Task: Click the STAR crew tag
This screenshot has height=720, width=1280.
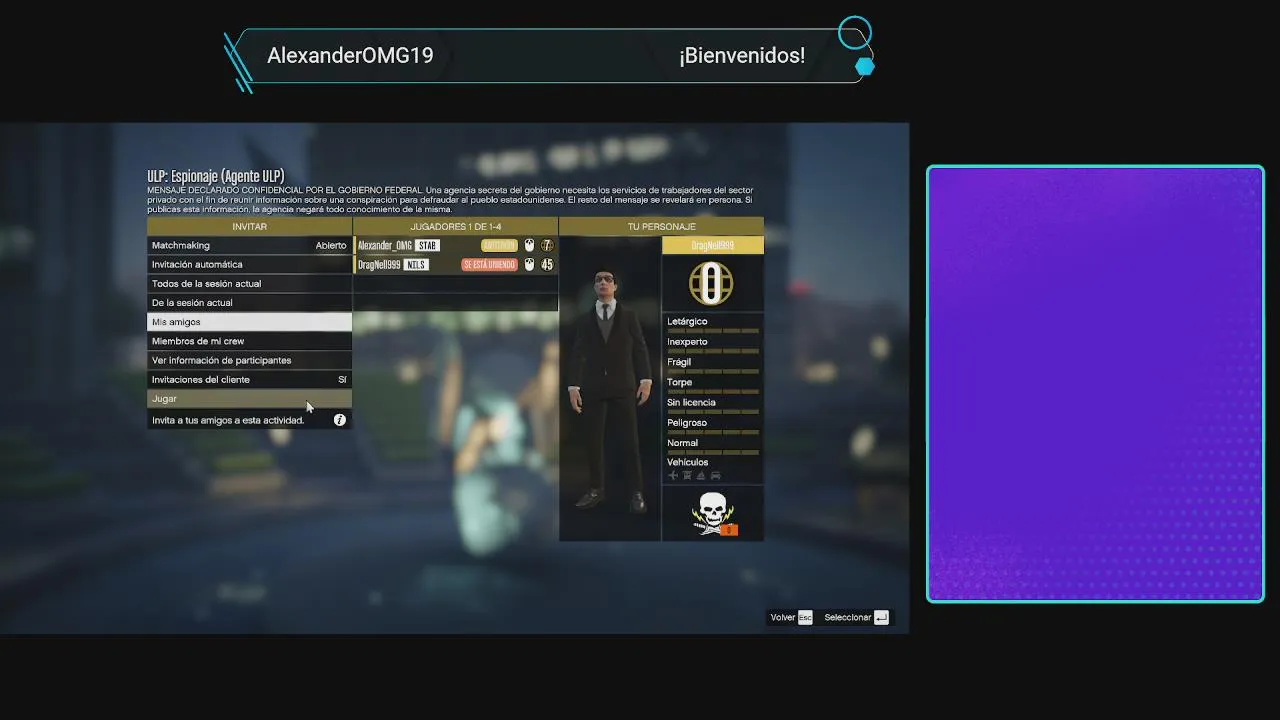Action: (427, 245)
